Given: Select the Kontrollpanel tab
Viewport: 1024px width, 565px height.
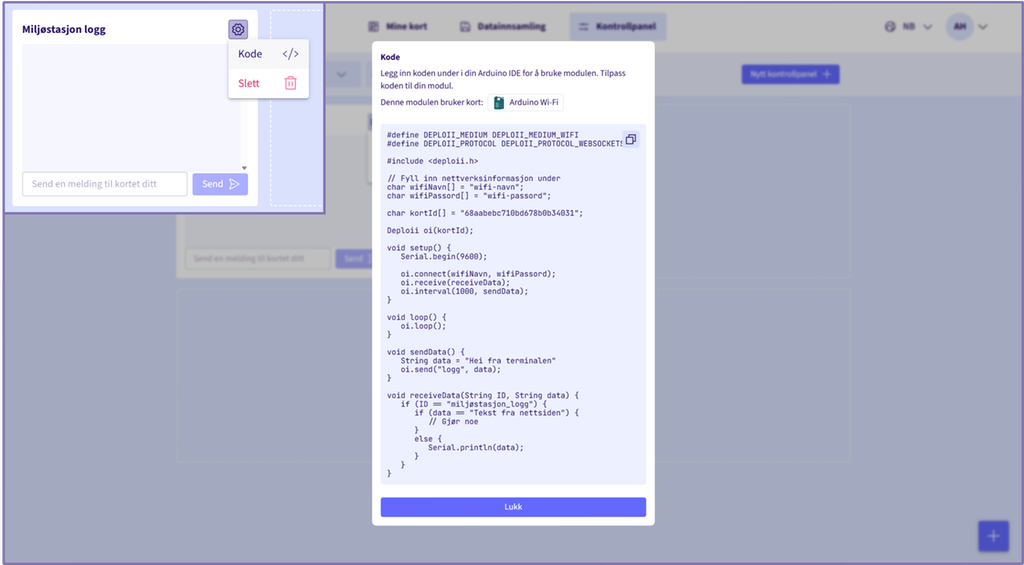Looking at the screenshot, I should (618, 27).
